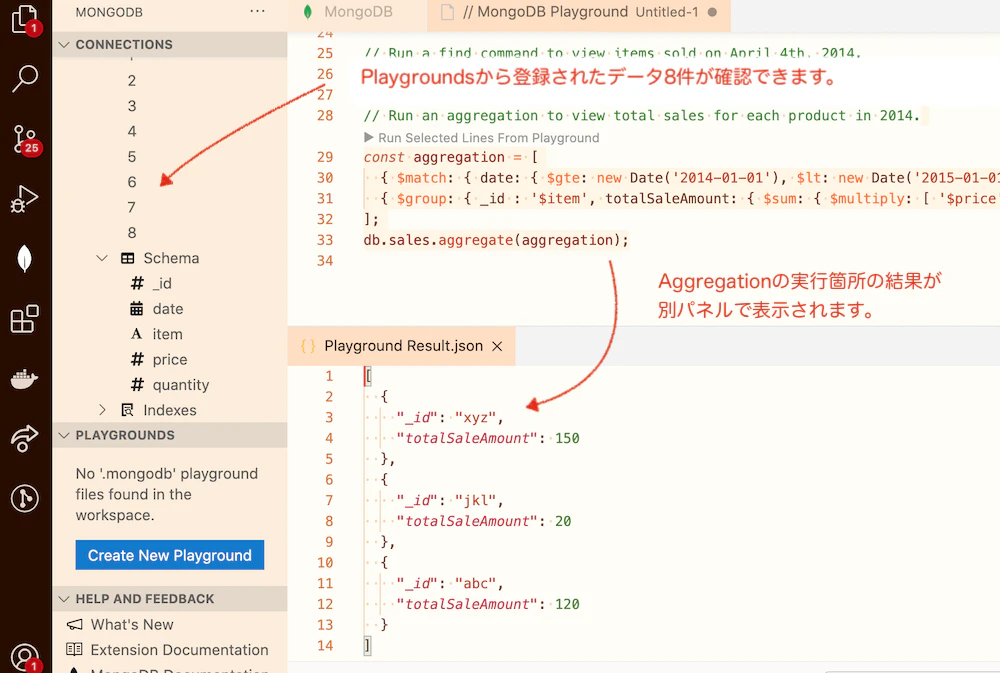This screenshot has height=673, width=1000.
Task: Click Create New Playground button
Action: coord(170,555)
